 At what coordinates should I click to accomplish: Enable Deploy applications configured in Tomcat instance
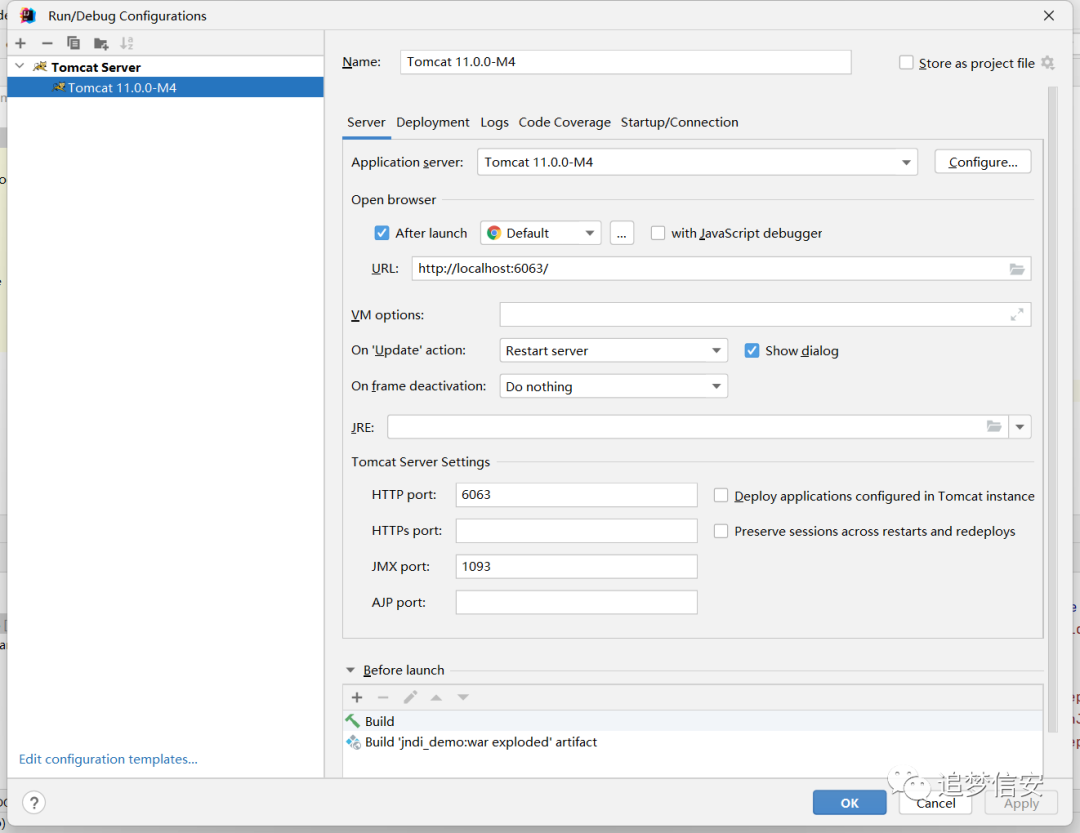pos(720,495)
